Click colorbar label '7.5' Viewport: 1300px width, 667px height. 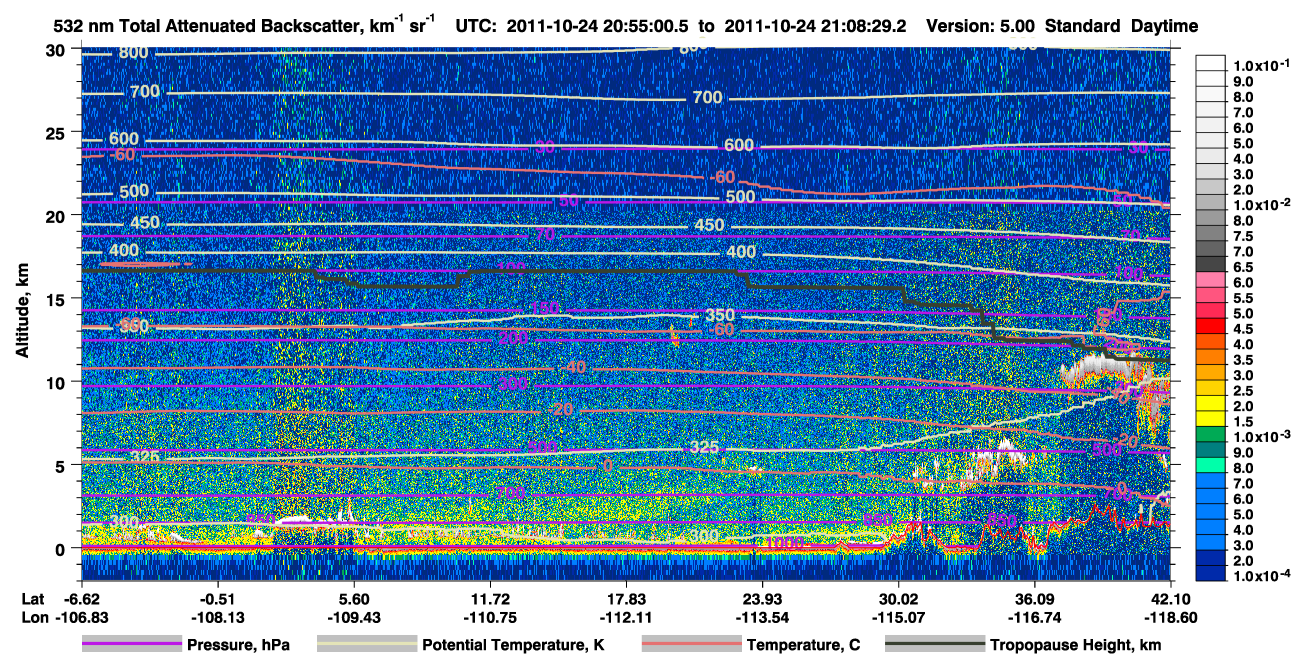pyautogui.click(x=1243, y=236)
